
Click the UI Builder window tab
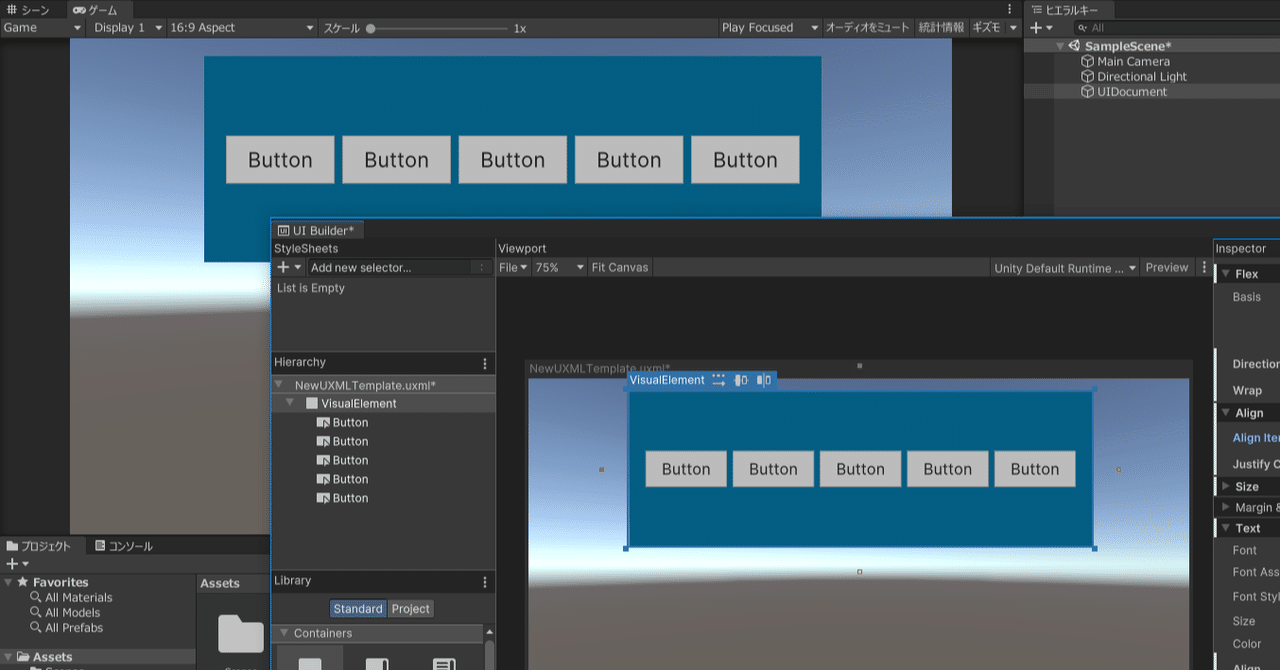tap(318, 229)
